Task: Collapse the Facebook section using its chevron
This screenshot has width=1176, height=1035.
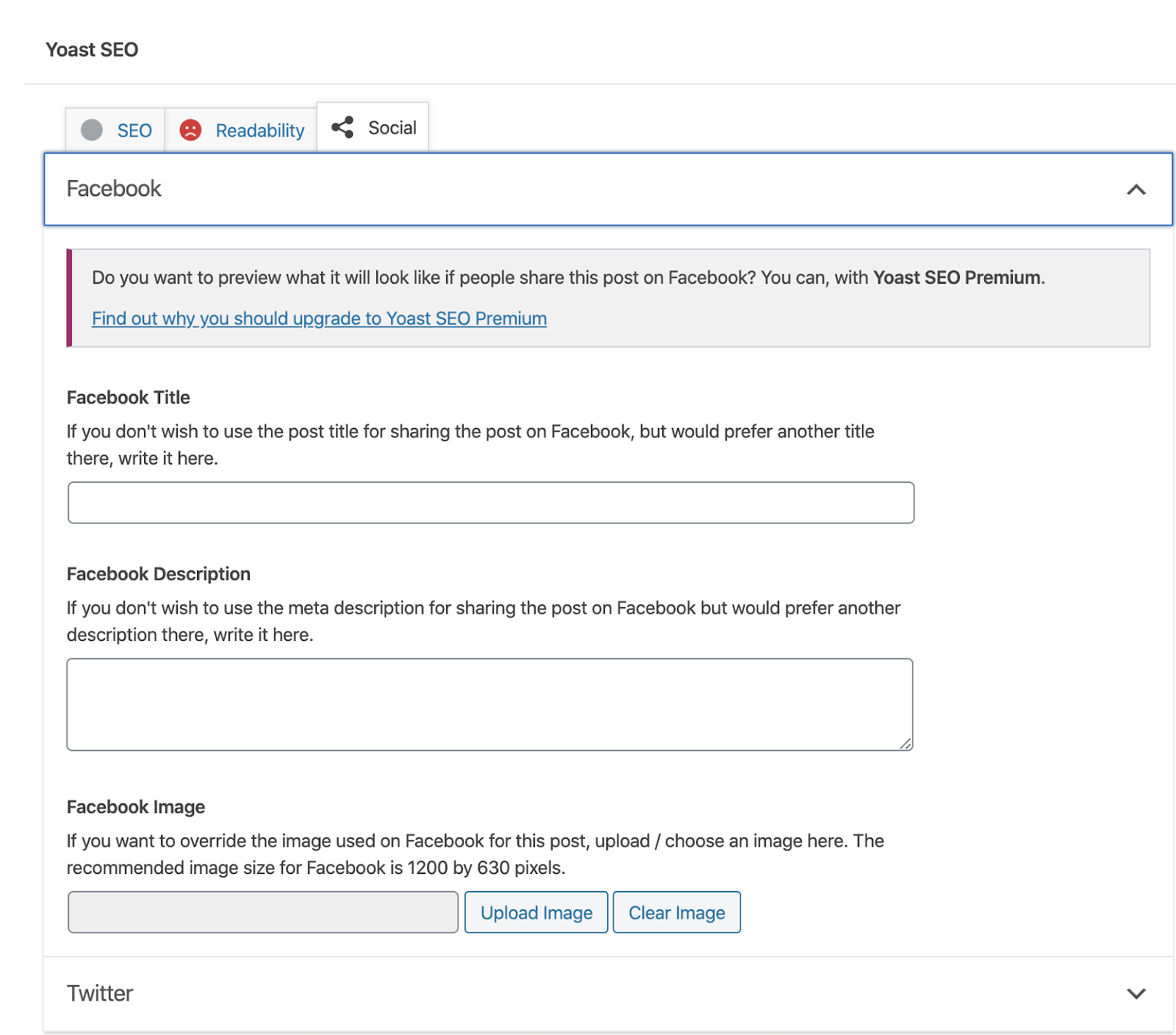Action: [1136, 190]
